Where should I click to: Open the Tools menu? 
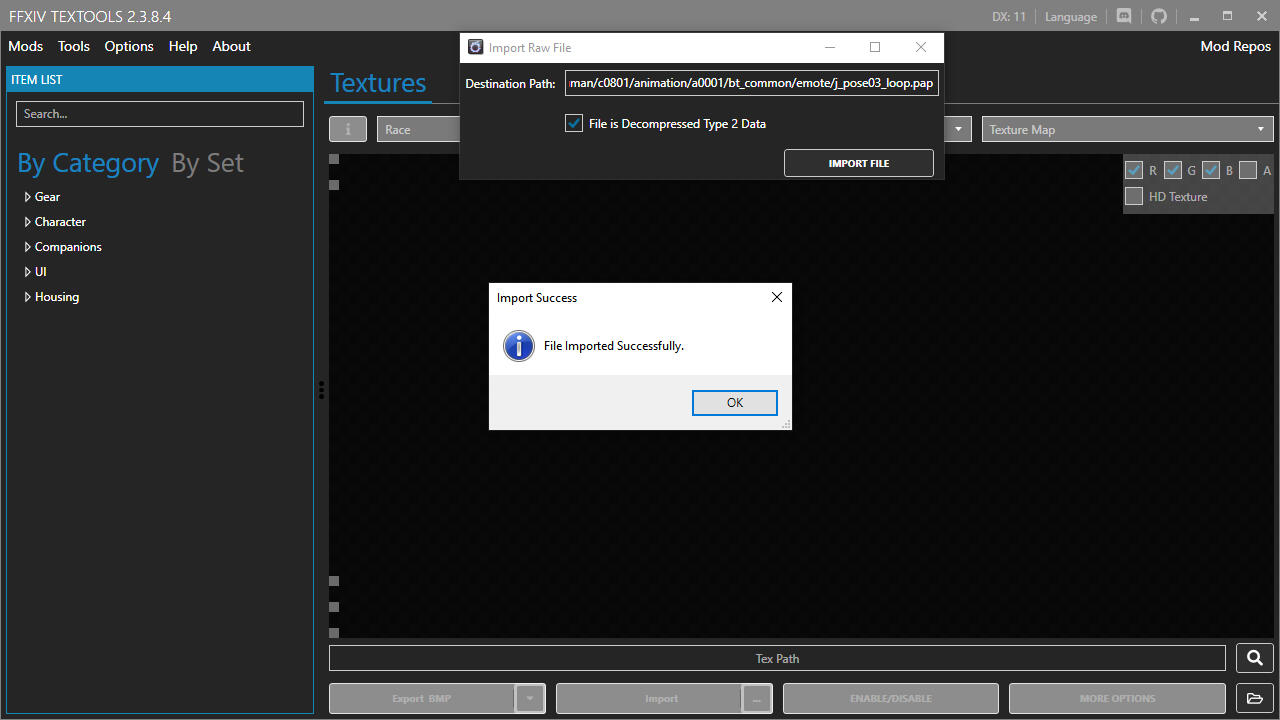73,46
